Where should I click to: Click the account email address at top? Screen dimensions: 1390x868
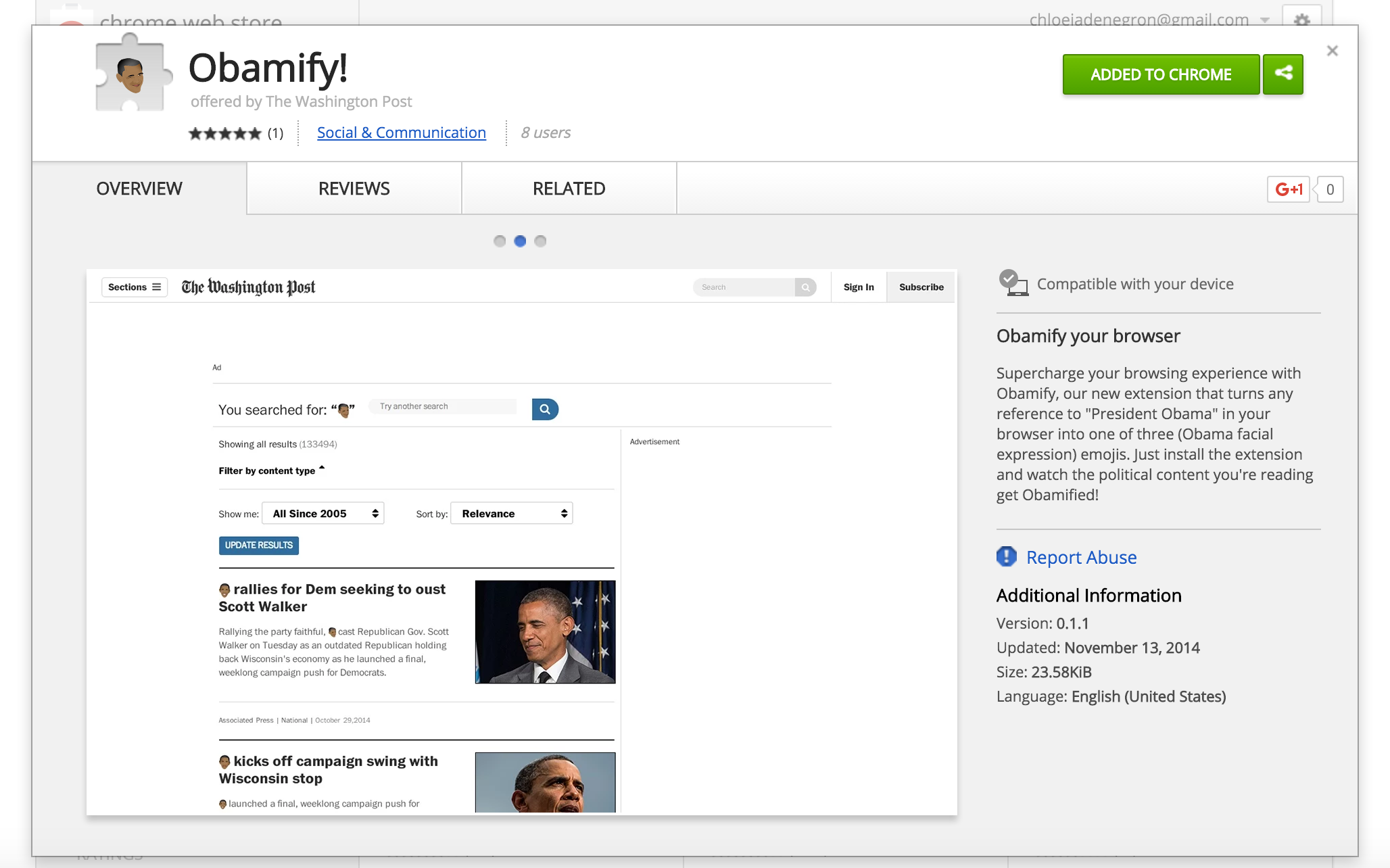[1139, 19]
